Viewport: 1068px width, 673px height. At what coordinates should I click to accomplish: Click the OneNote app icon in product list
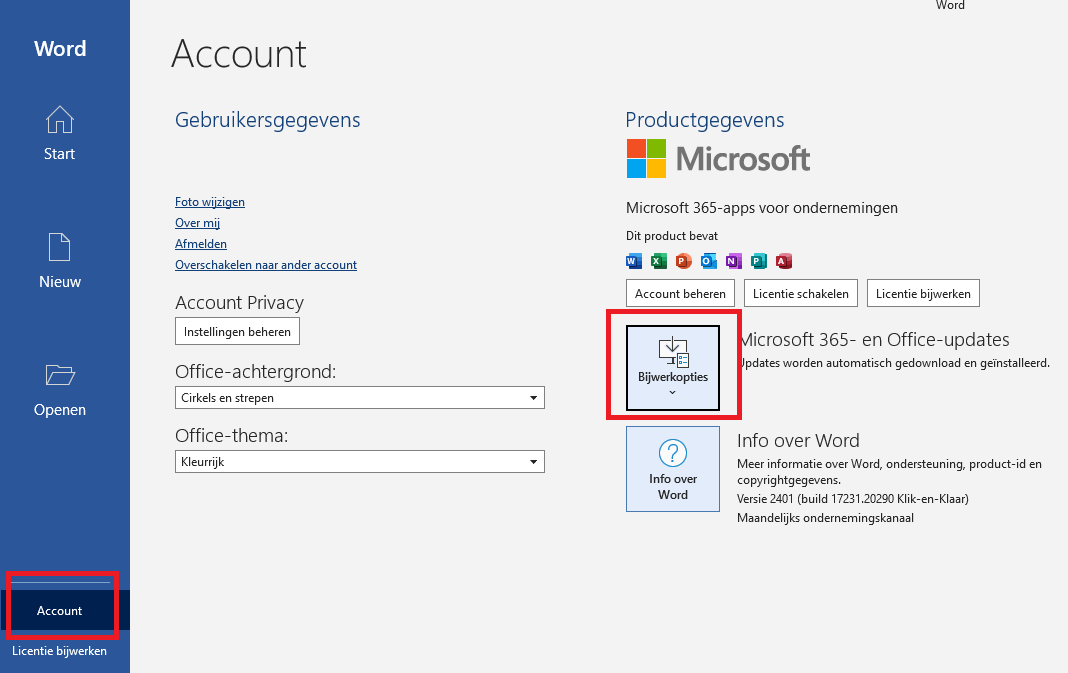click(734, 261)
